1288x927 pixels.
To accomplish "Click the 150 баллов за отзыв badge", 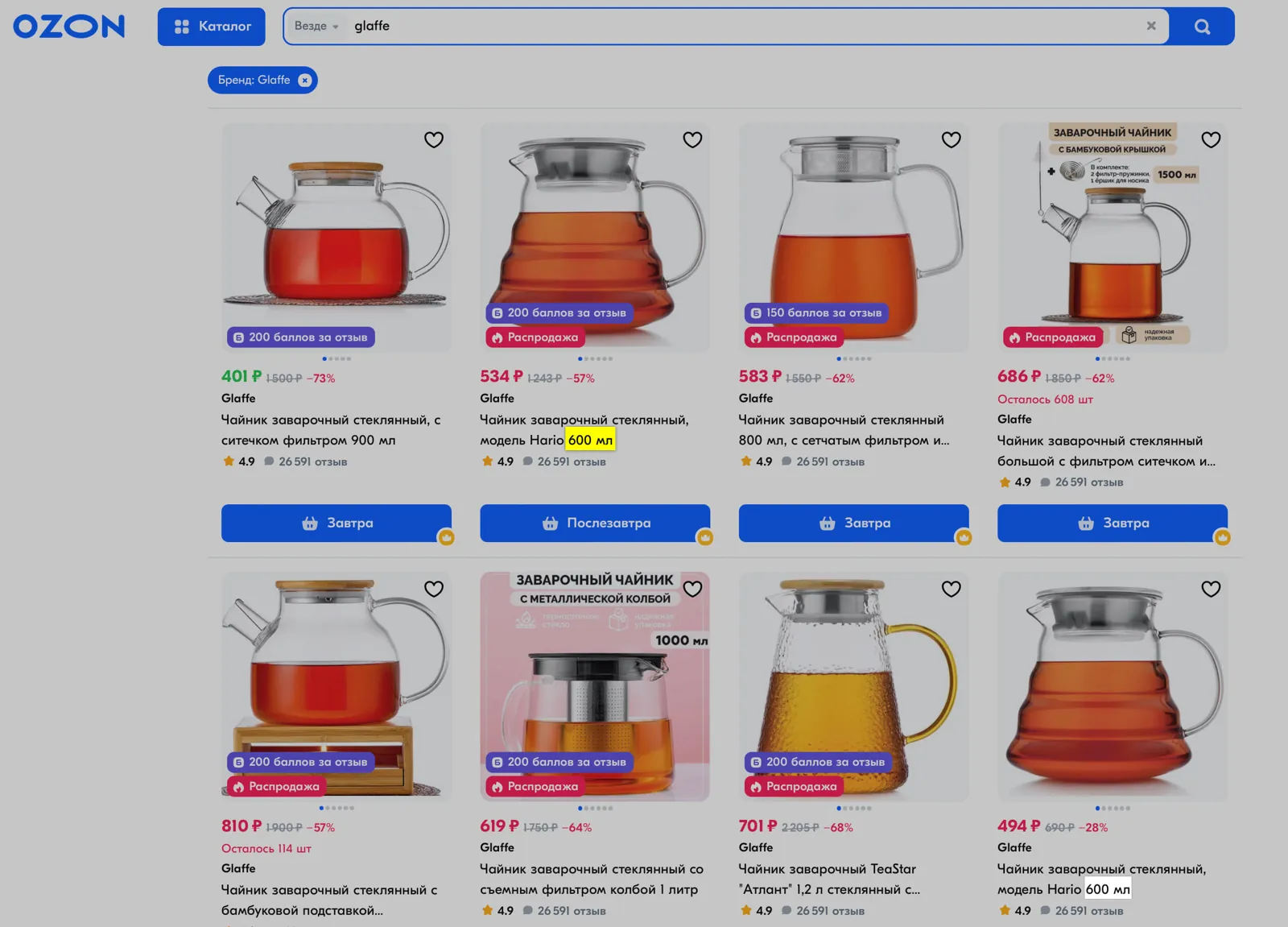I will coord(816,312).
